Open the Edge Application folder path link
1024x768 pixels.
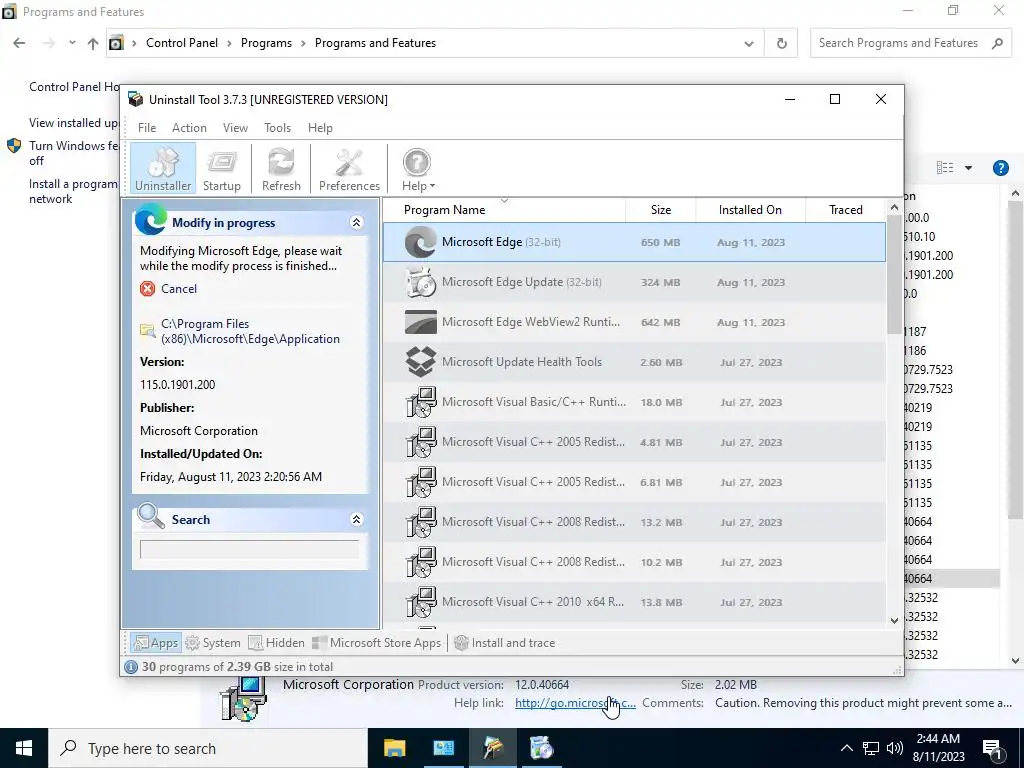(250, 331)
